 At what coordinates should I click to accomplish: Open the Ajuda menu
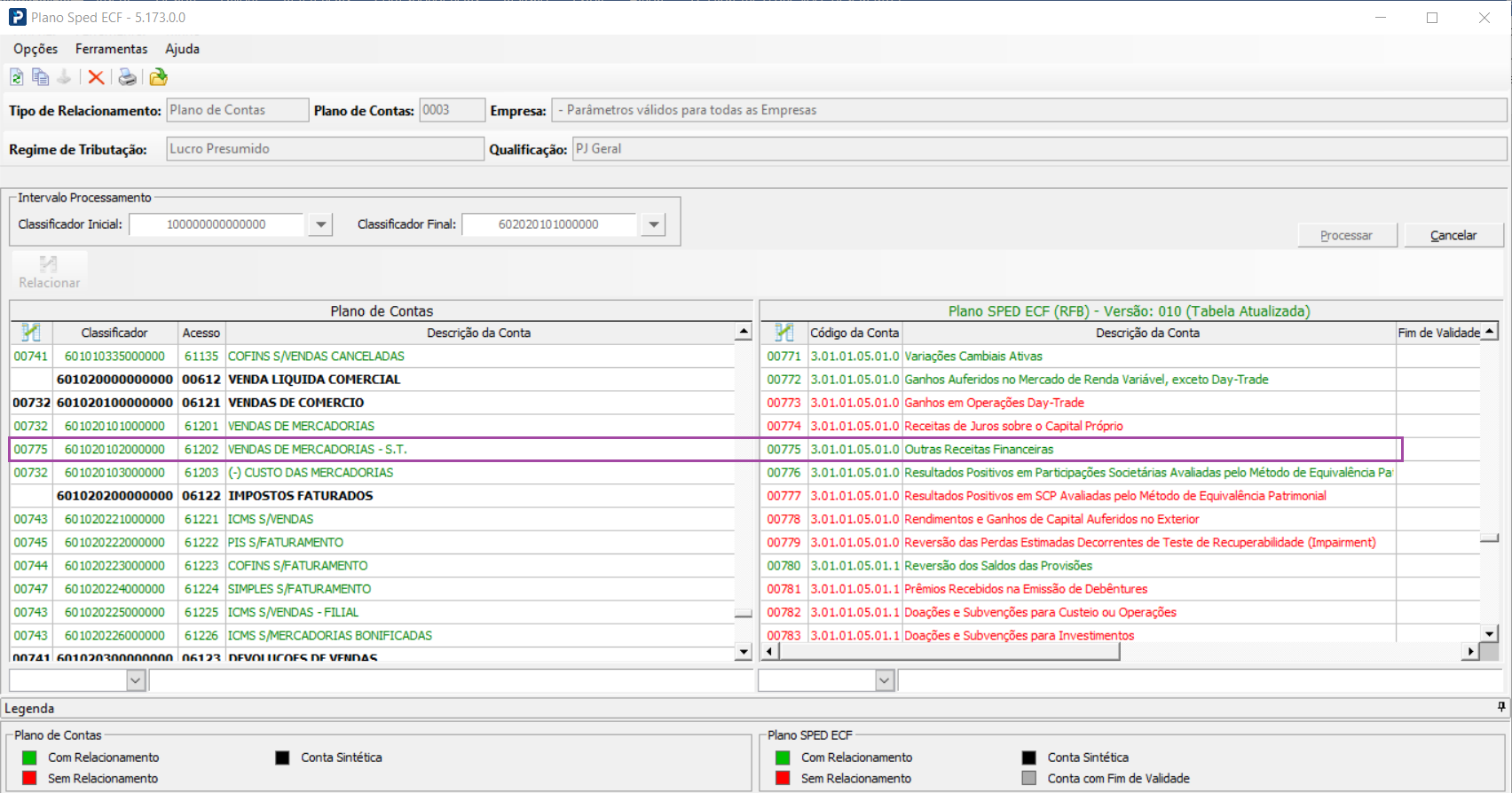click(182, 49)
